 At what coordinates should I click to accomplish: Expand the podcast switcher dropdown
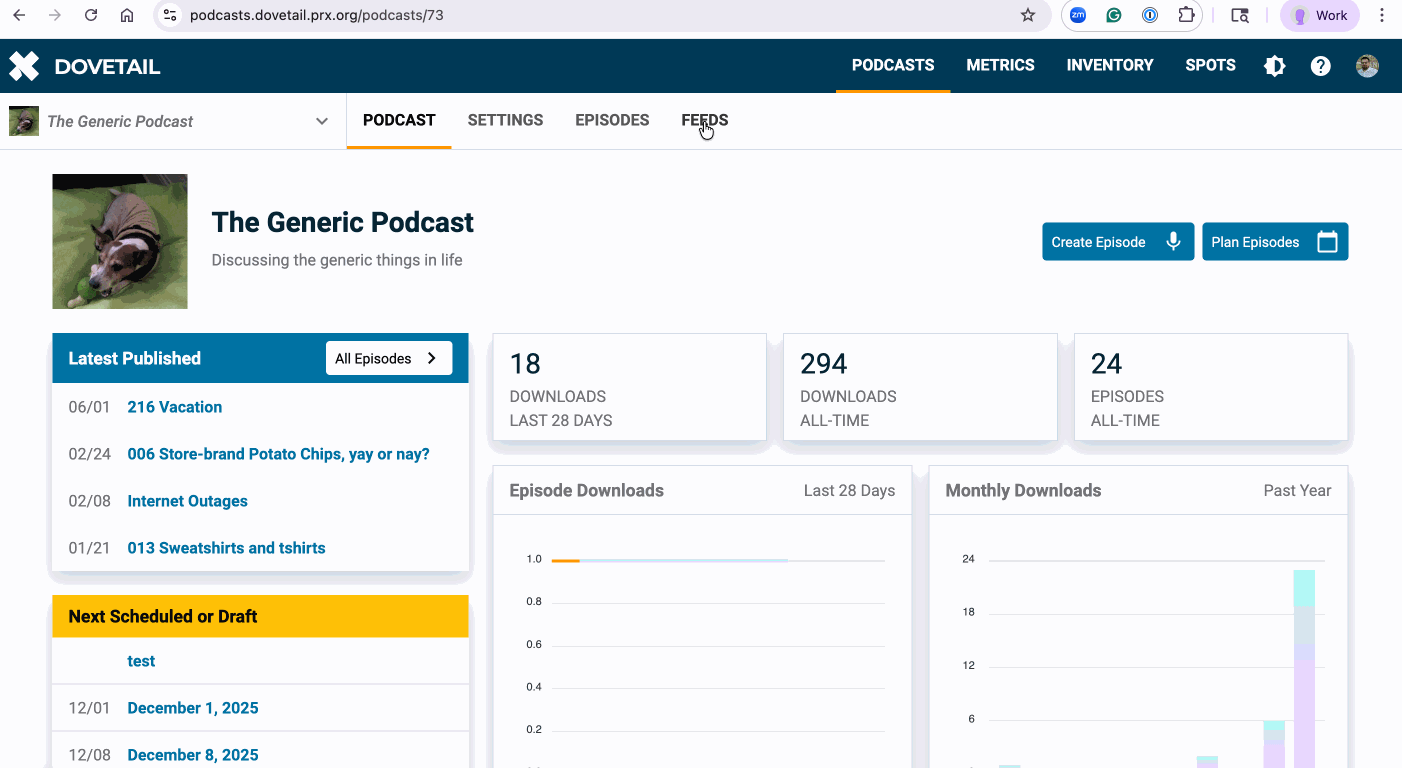[321, 121]
